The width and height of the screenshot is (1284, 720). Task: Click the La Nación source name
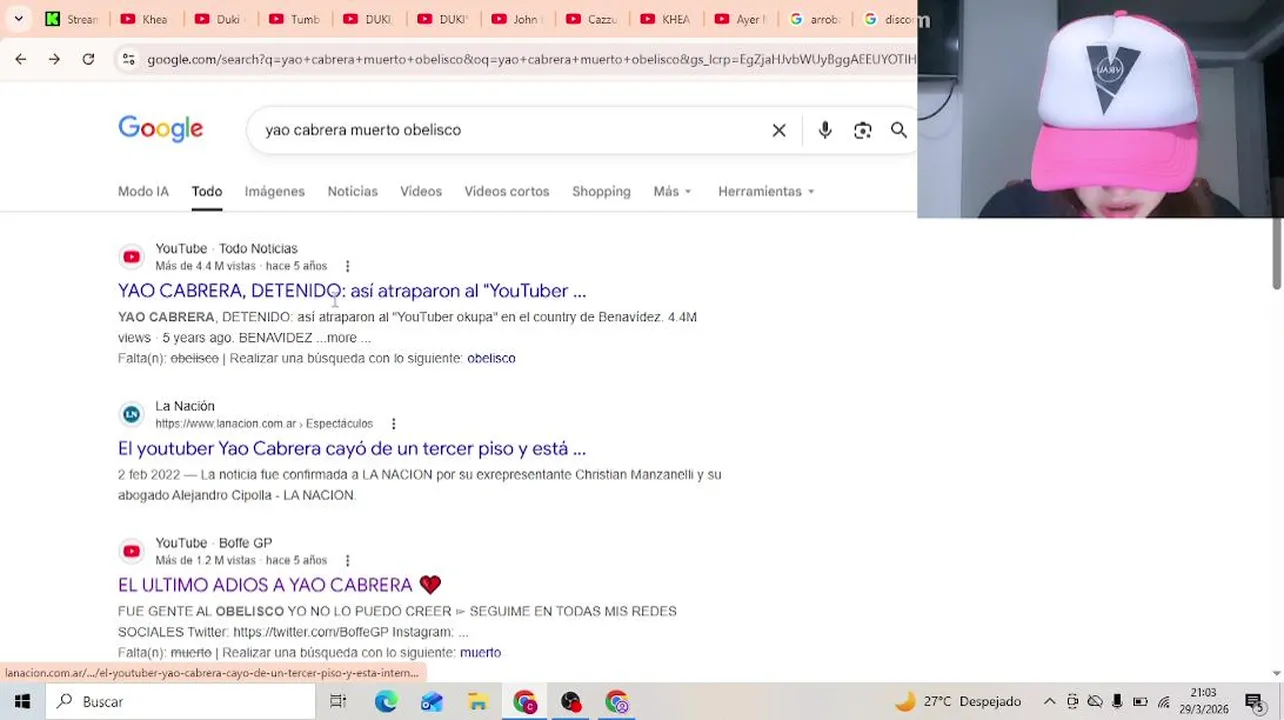coord(185,406)
